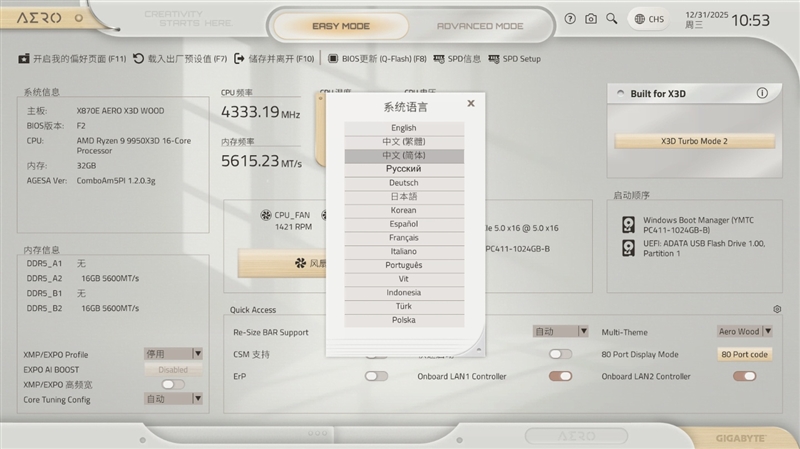Click the Re-Size BAR Support label
This screenshot has width=800, height=449.
(271, 332)
